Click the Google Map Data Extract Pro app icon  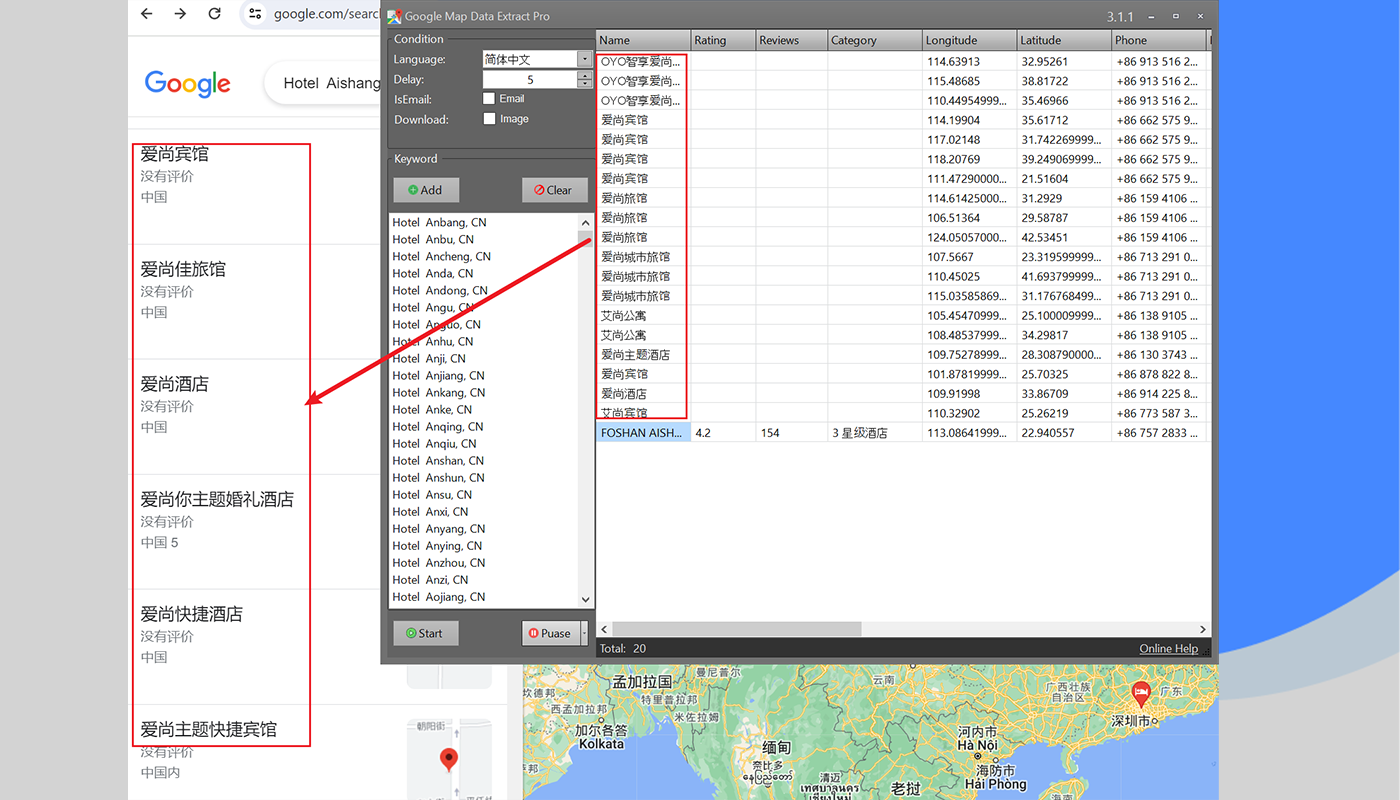coord(394,17)
